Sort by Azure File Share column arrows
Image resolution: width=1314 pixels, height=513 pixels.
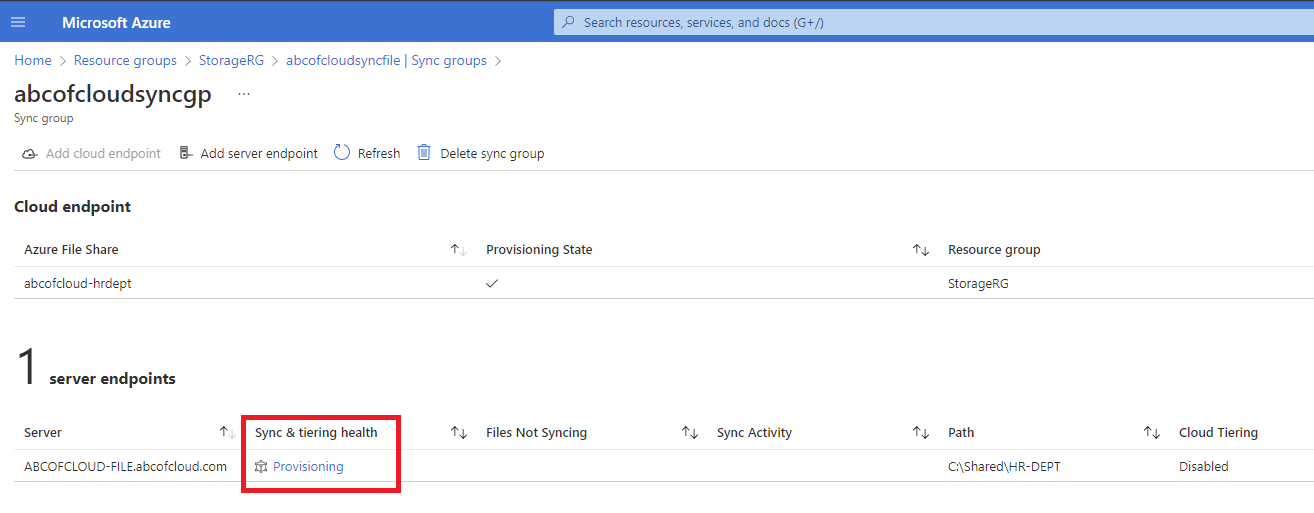pyautogui.click(x=459, y=250)
